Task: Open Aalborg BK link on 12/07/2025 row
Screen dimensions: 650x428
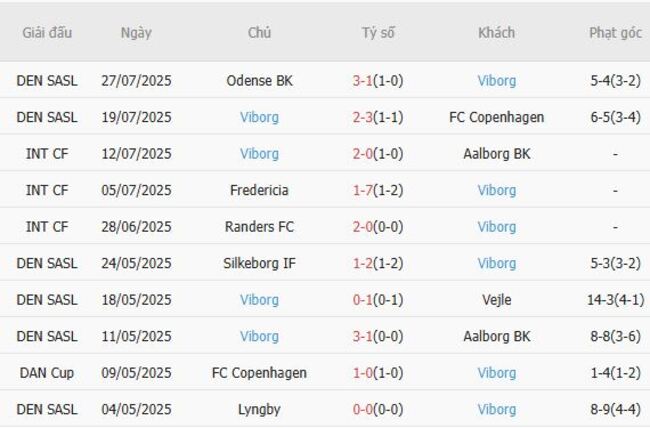Action: (496, 154)
